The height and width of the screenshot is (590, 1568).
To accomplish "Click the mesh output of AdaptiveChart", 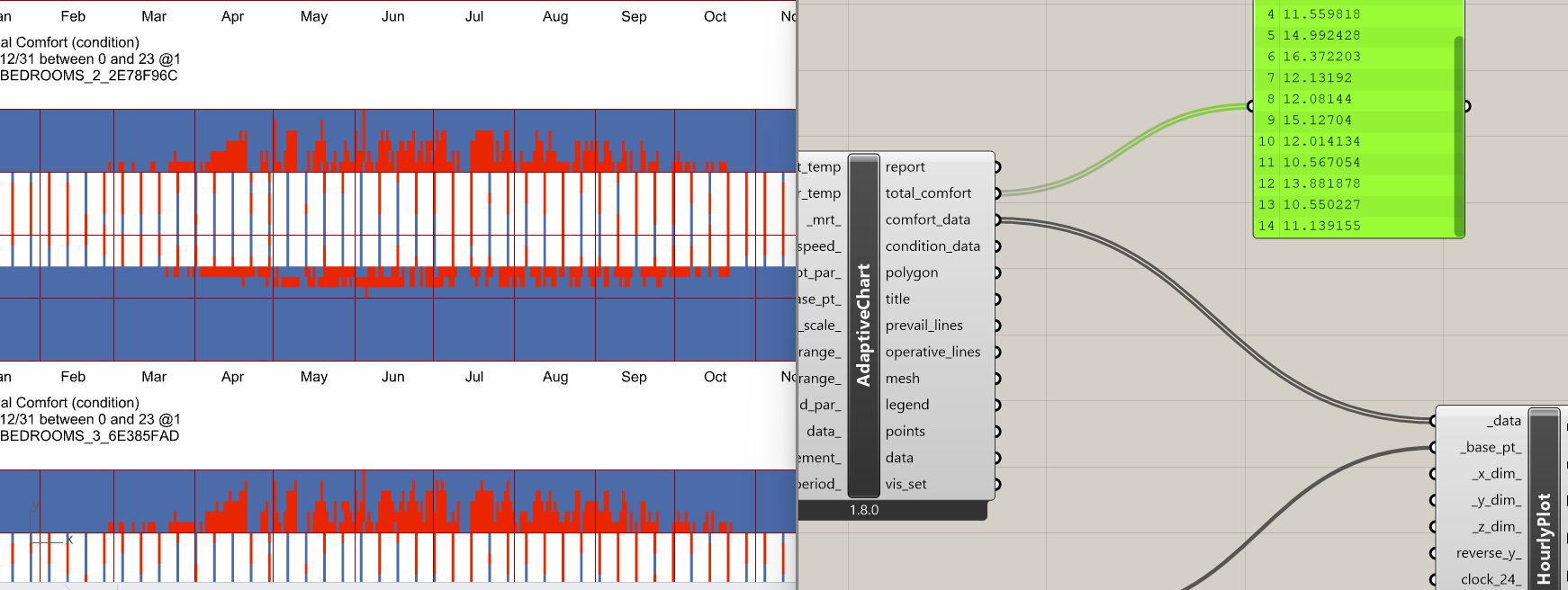I will (x=902, y=379).
